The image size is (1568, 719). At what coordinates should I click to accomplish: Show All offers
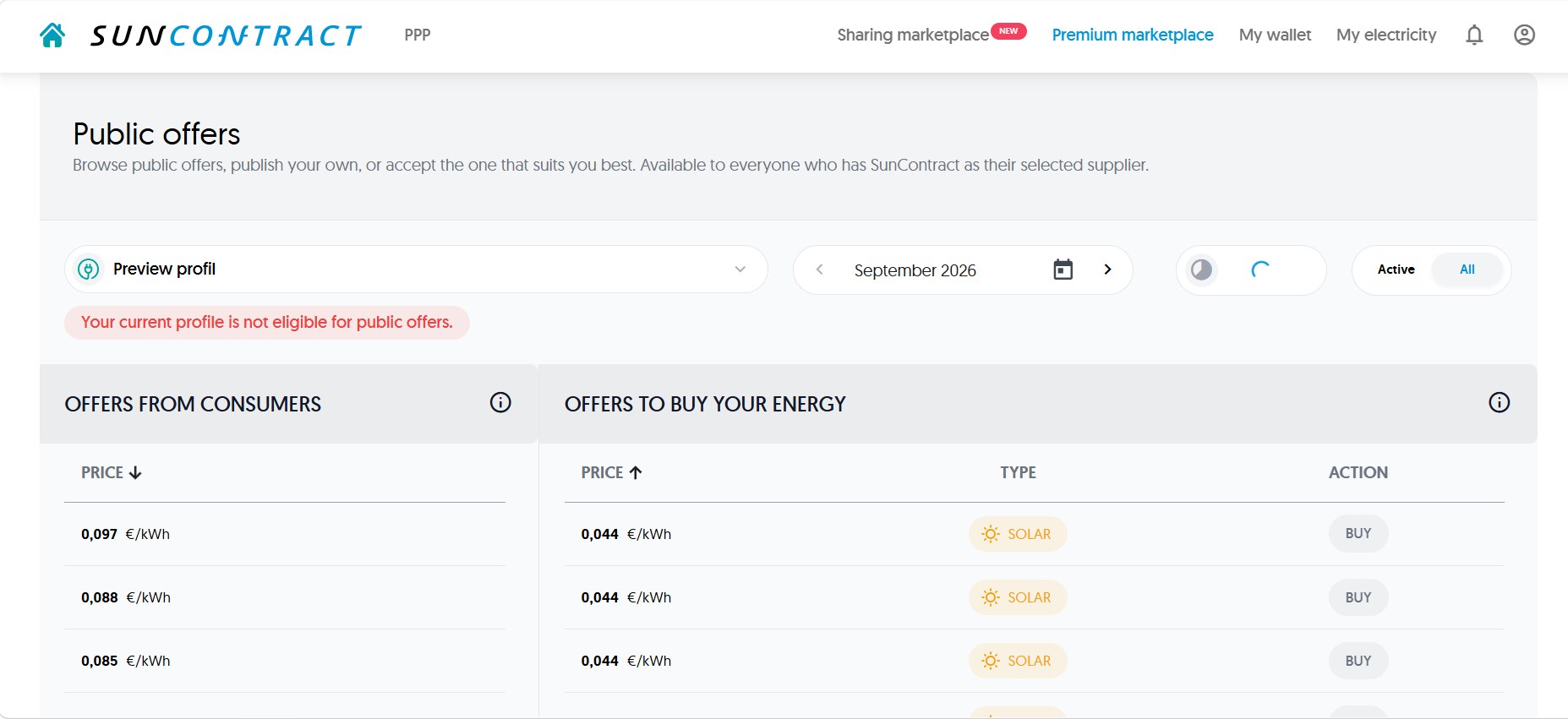coord(1467,270)
